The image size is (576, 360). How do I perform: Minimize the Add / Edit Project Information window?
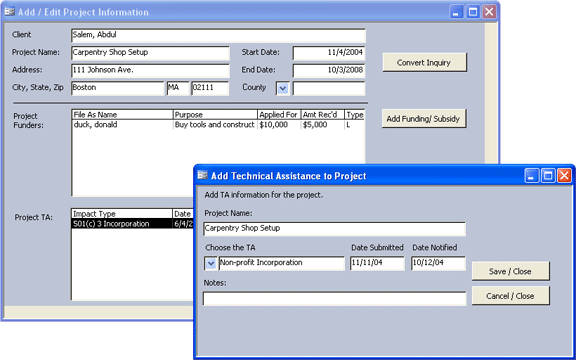(456, 12)
